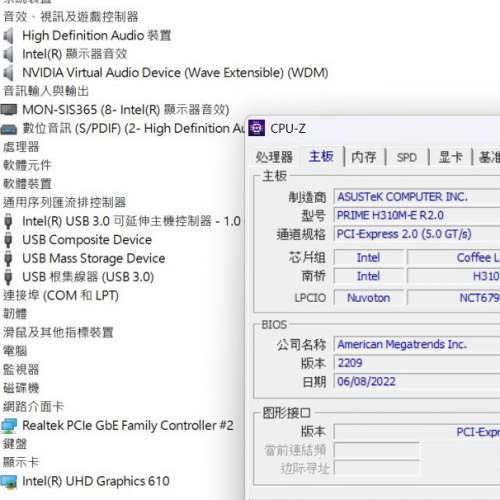Open the SPD tab in CPU-Z
The height and width of the screenshot is (500, 500).
(407, 157)
